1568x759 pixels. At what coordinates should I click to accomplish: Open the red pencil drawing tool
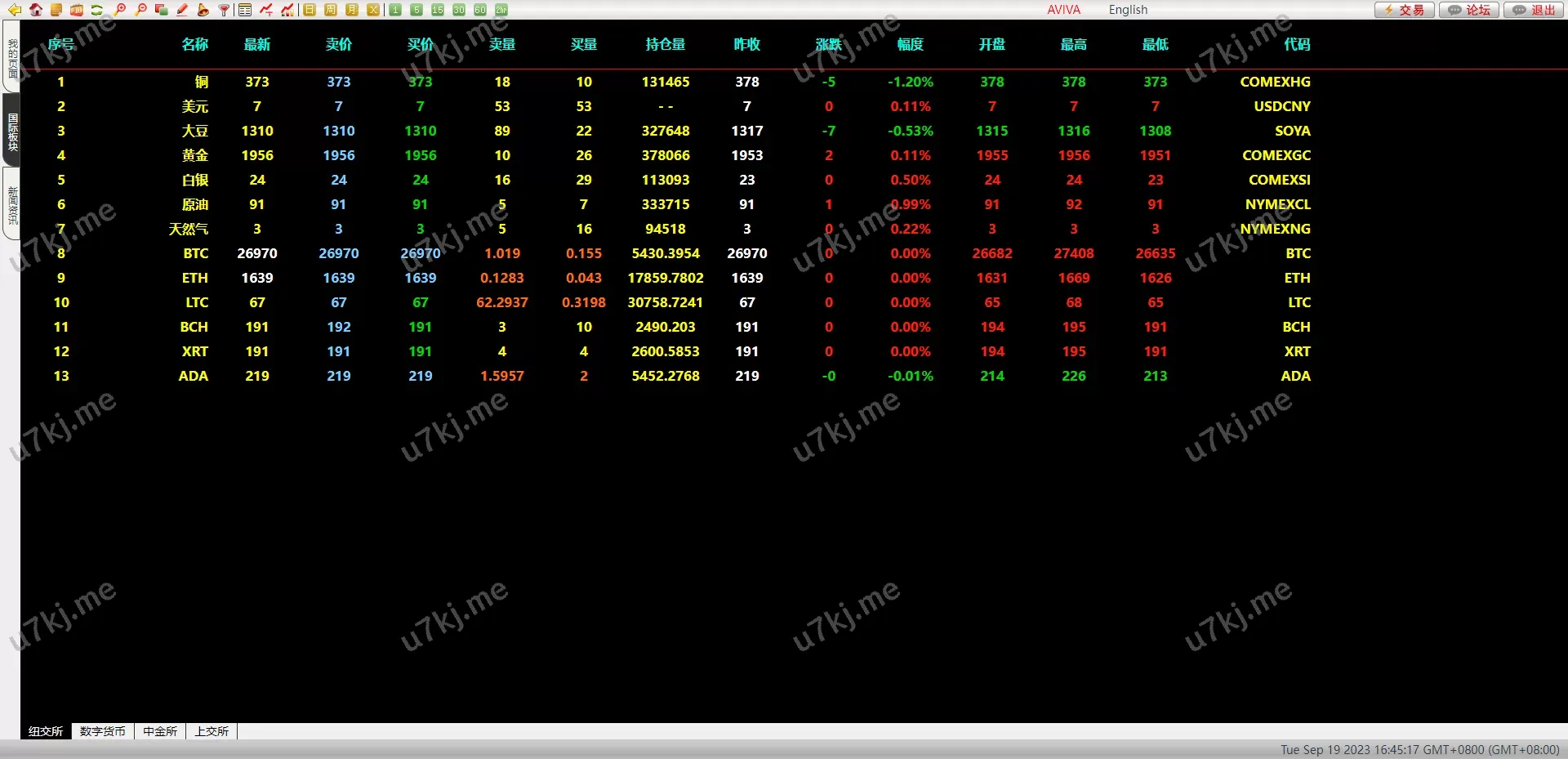[x=182, y=10]
